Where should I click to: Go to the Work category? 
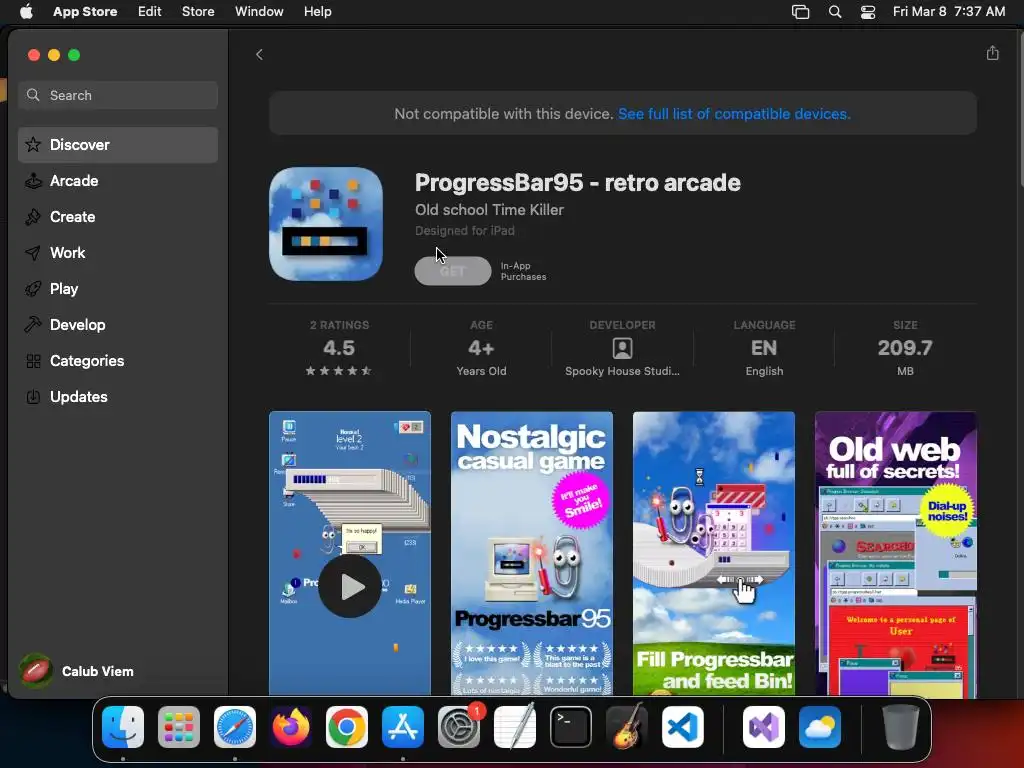pyautogui.click(x=118, y=253)
